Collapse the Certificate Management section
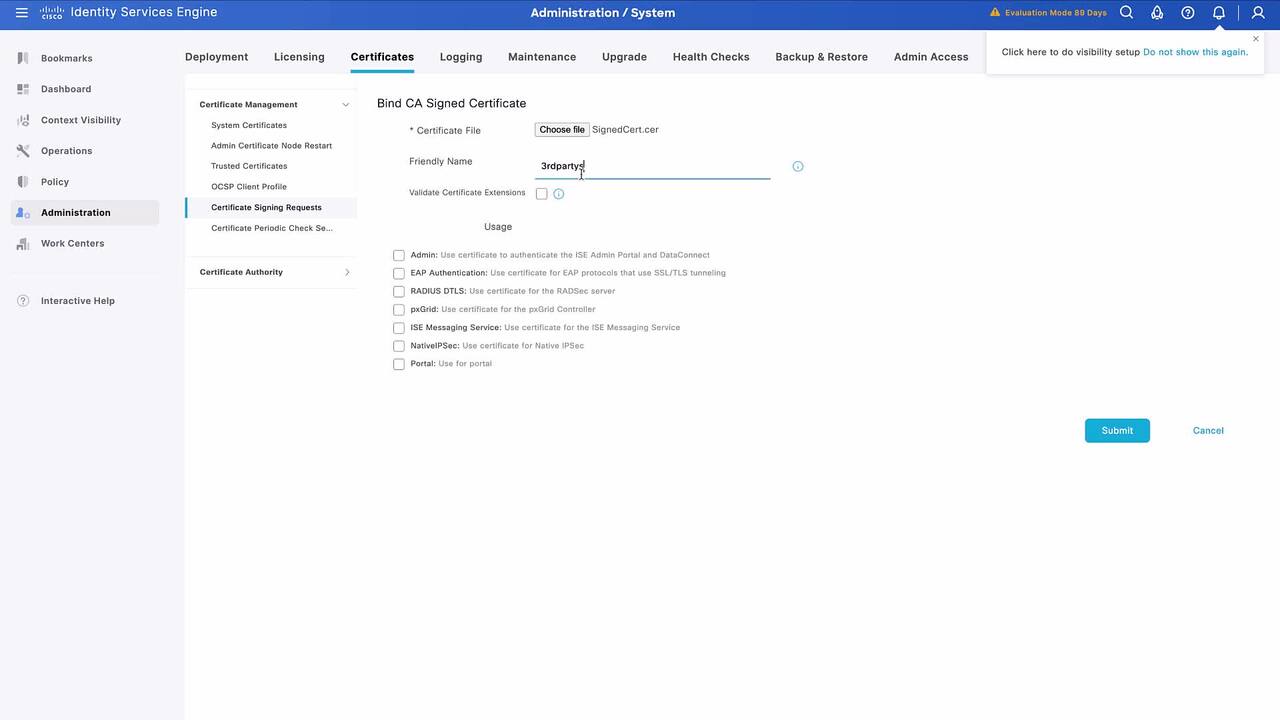 coord(346,104)
